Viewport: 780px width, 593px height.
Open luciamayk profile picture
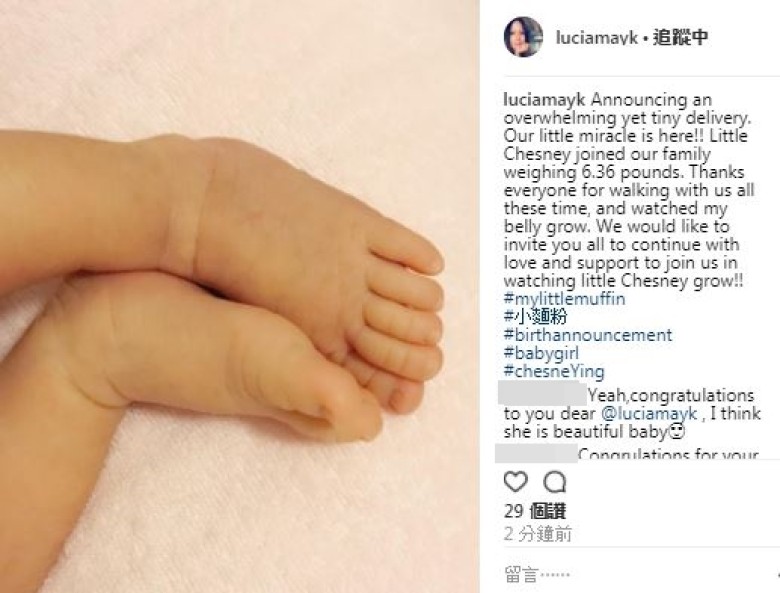523,37
